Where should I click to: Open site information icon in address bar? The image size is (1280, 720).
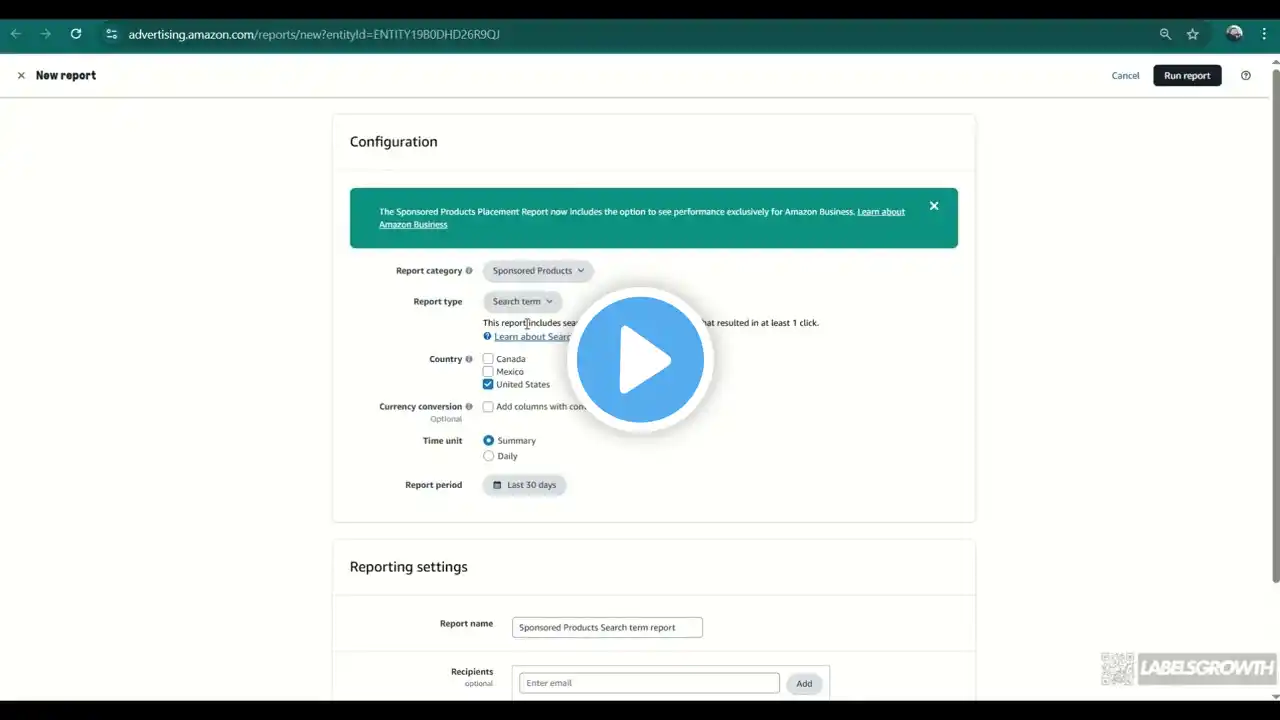tap(112, 34)
